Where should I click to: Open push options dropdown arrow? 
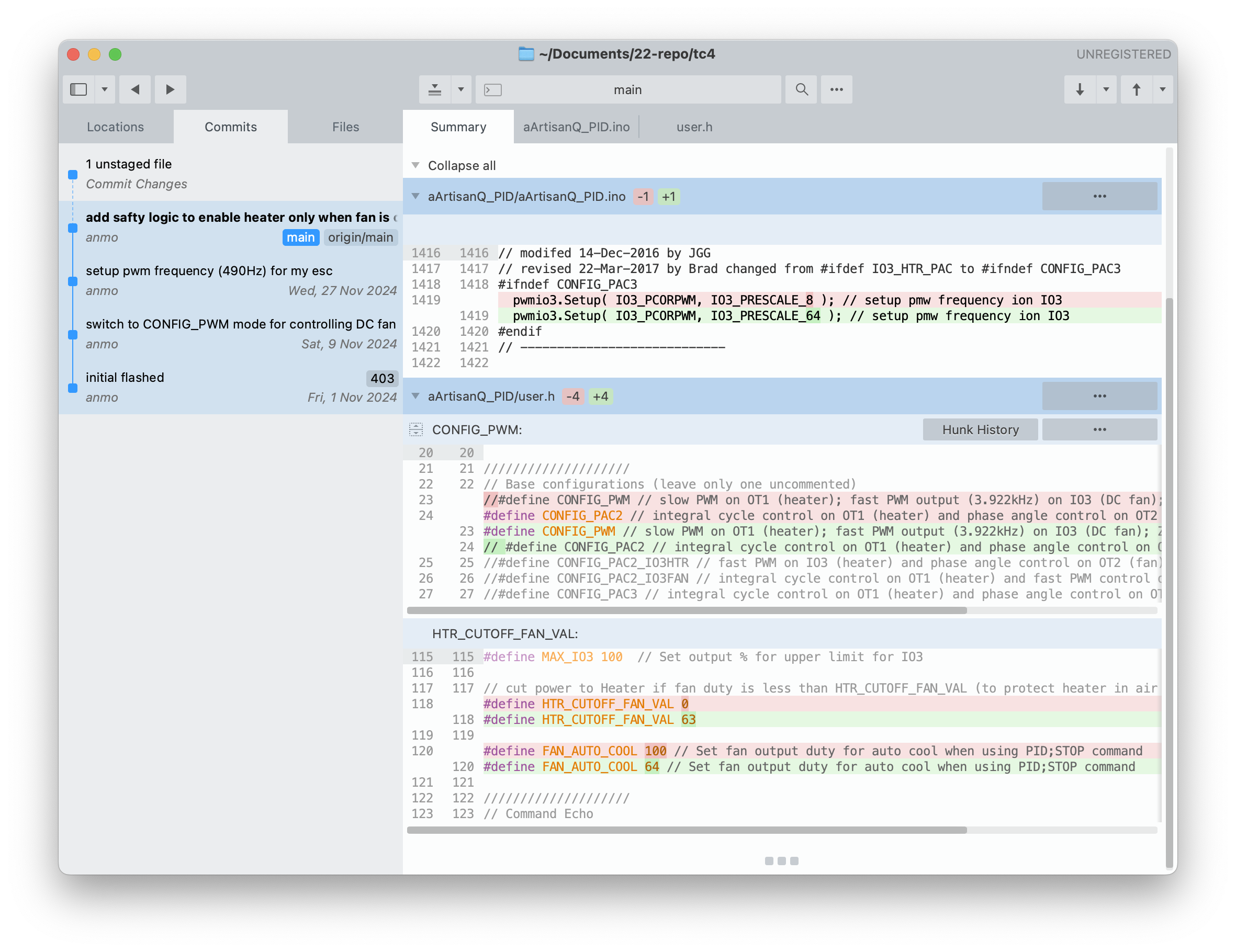click(x=1163, y=89)
